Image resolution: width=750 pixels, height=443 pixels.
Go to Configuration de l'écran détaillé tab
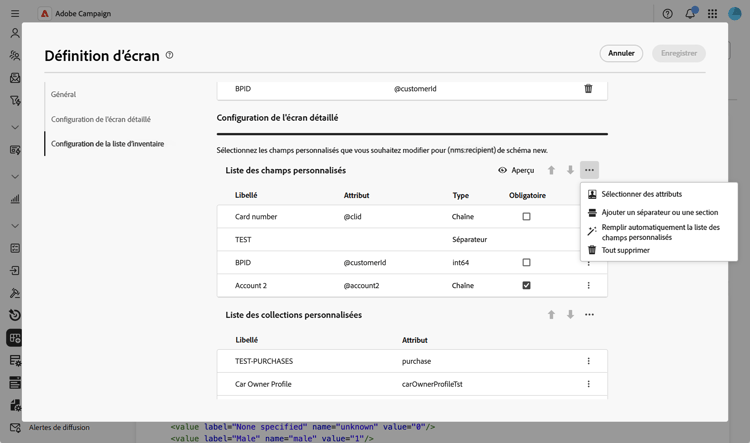click(101, 119)
